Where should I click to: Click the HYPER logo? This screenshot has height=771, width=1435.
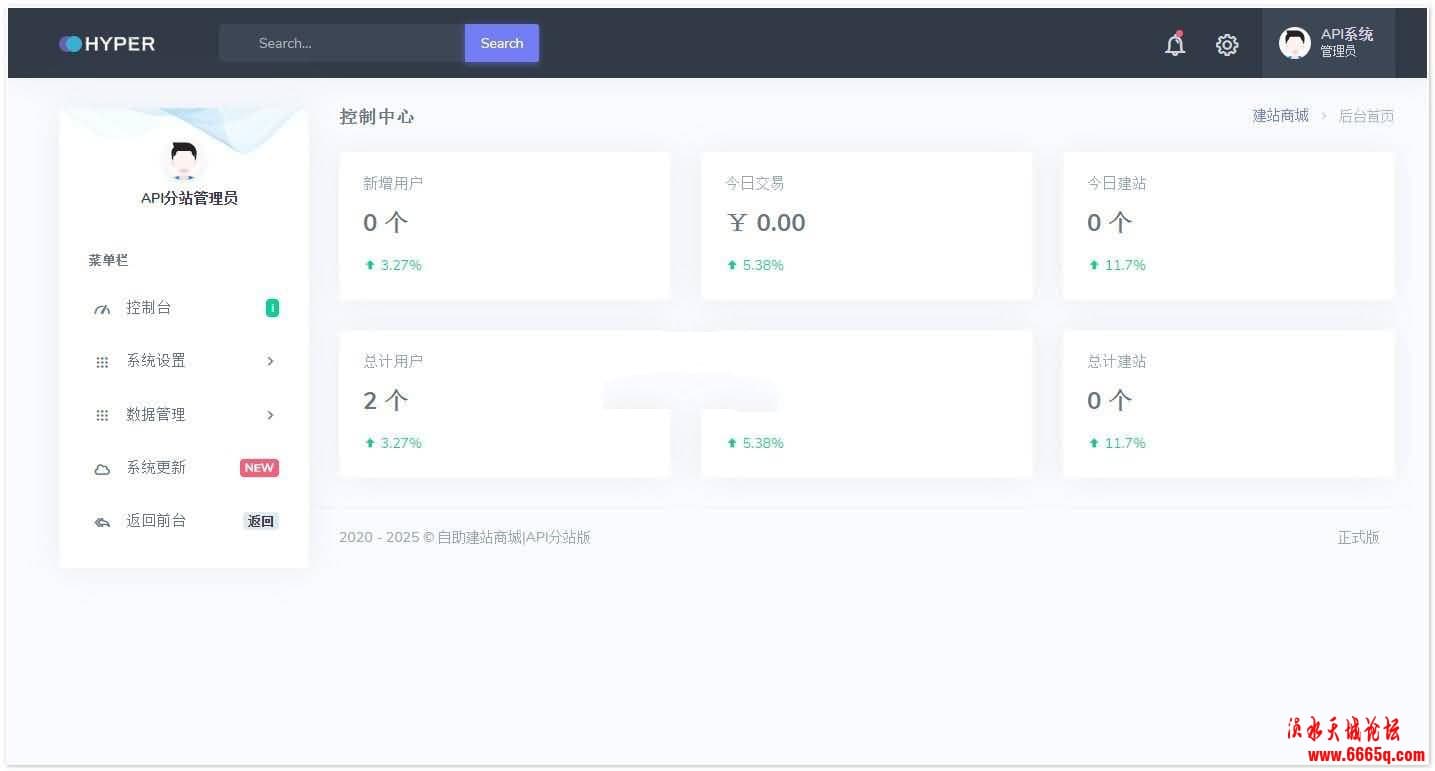tap(107, 44)
